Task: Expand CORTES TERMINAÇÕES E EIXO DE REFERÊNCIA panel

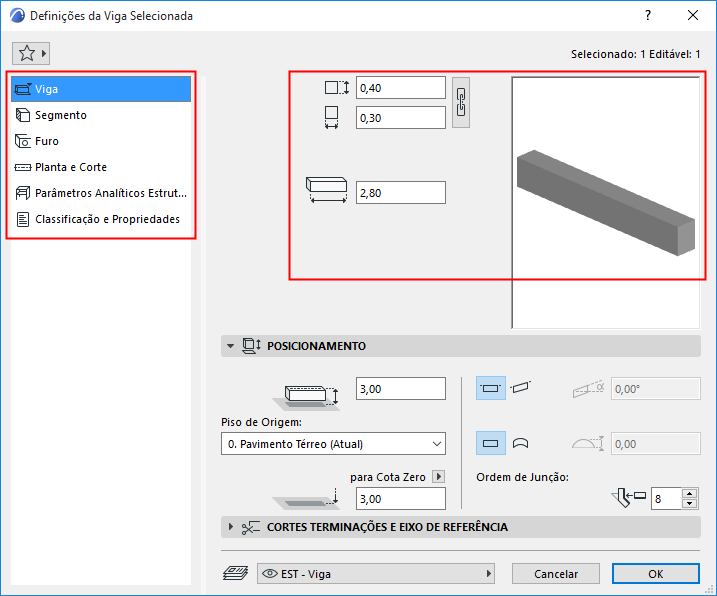Action: [x=230, y=527]
